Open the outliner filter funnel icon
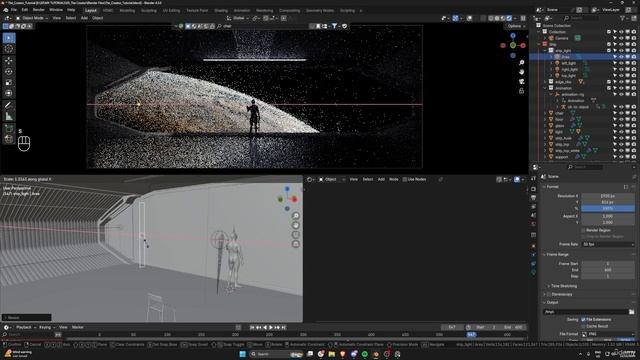Image resolution: width=640 pixels, height=360 pixels. pyautogui.click(x=622, y=18)
